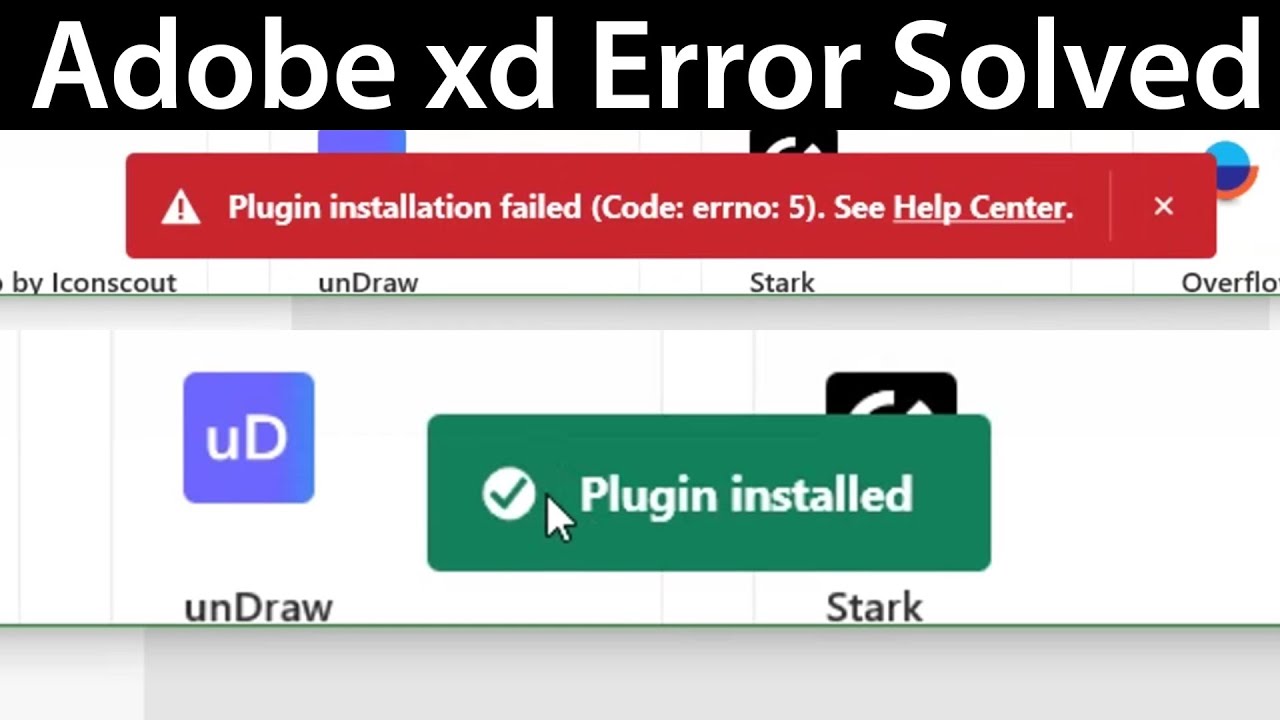Click the warning triangle icon in error banner

click(x=181, y=207)
